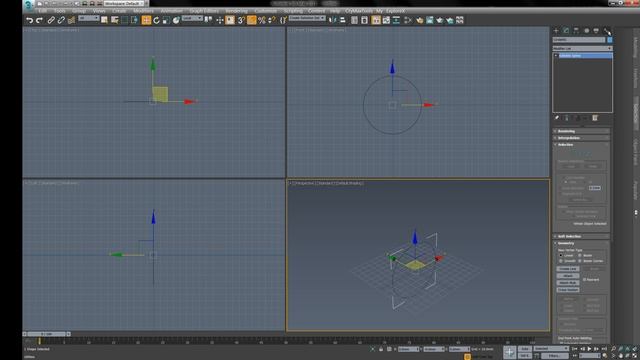Click the Play Animation button

coord(589,349)
